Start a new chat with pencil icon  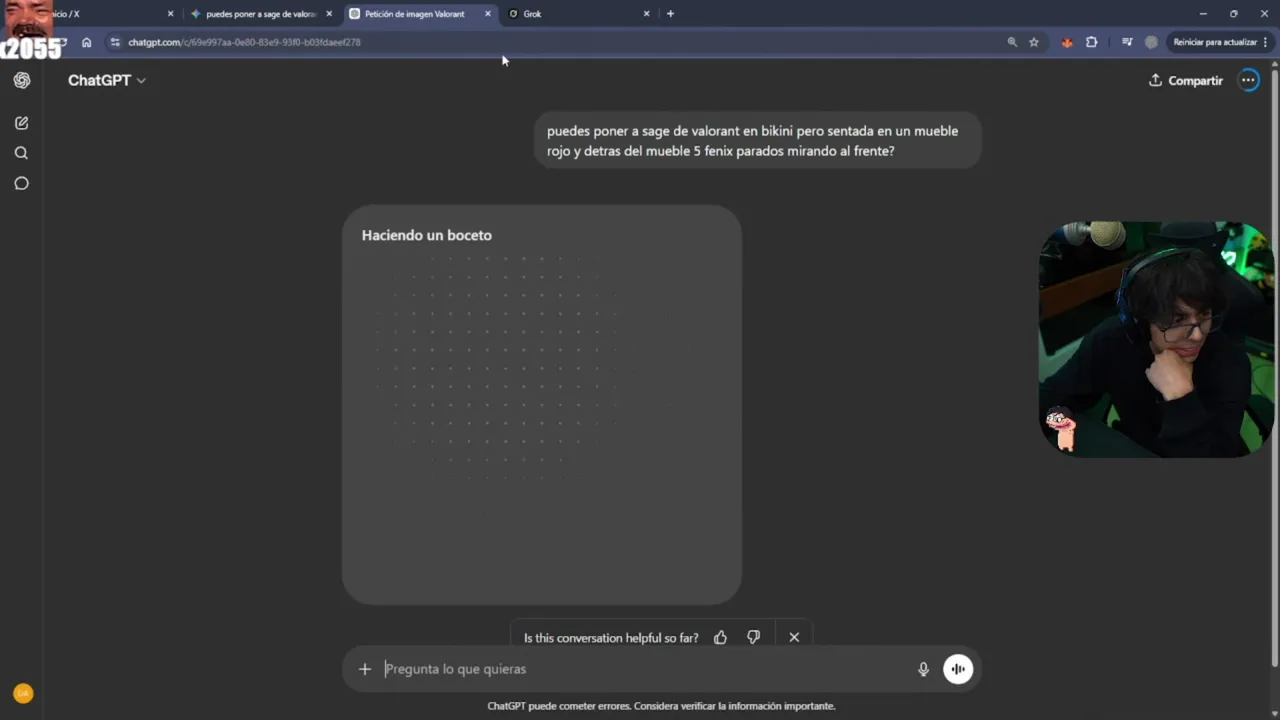(21, 123)
